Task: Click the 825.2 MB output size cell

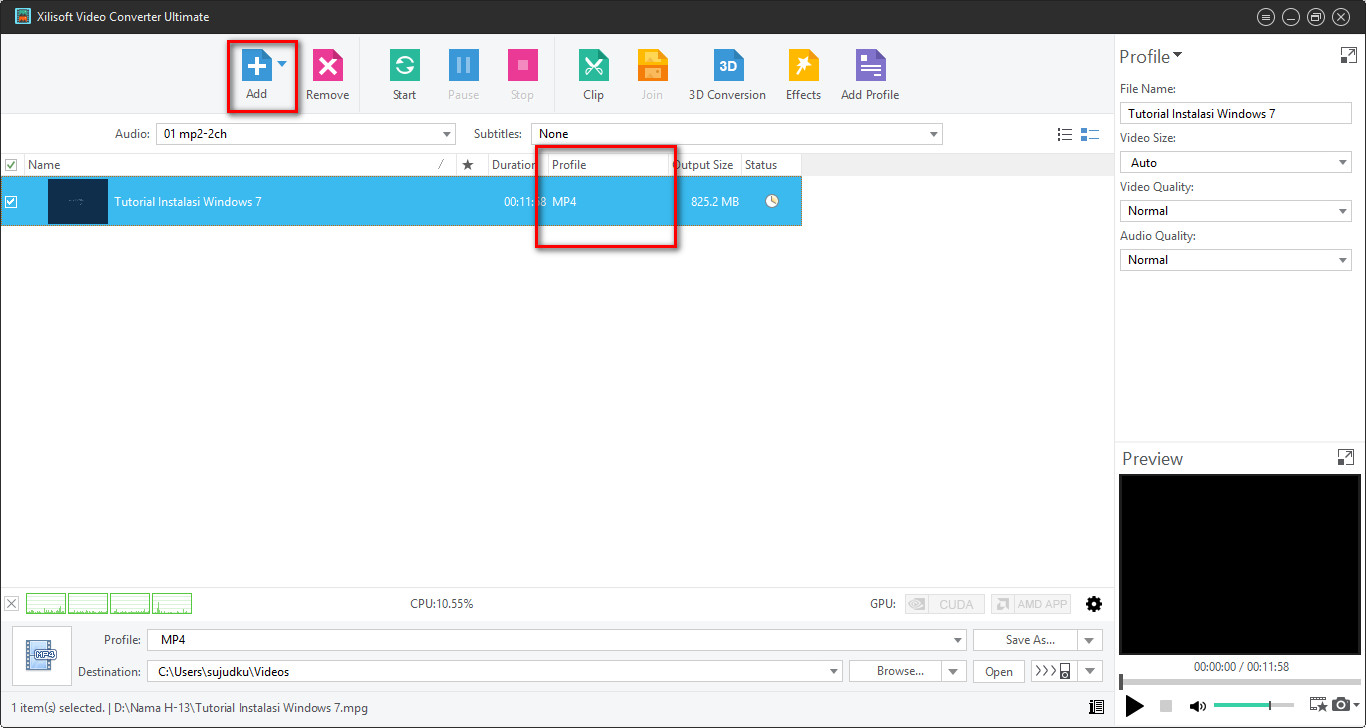Action: 714,201
